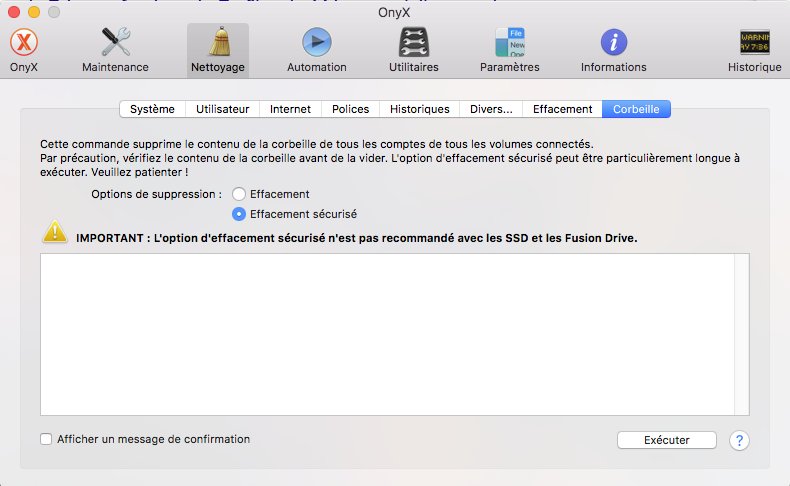Switch to the Effacement tab
The image size is (790, 486).
pyautogui.click(x=562, y=109)
